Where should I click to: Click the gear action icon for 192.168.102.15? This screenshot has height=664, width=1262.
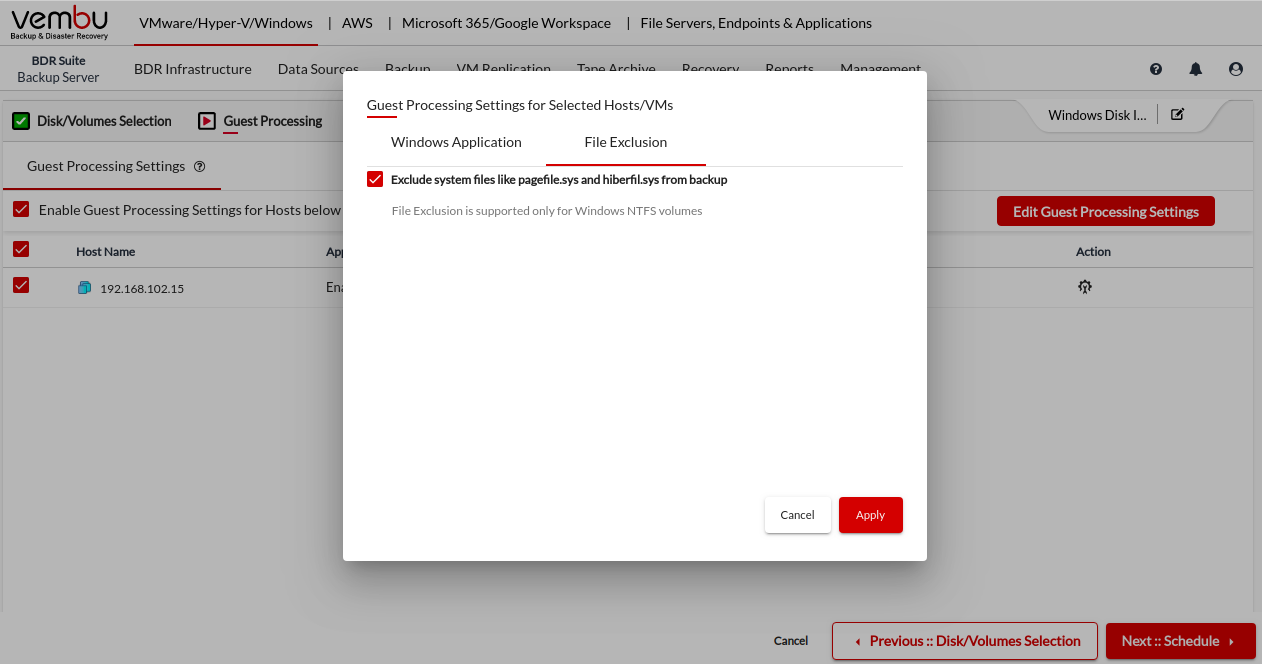click(x=1084, y=287)
